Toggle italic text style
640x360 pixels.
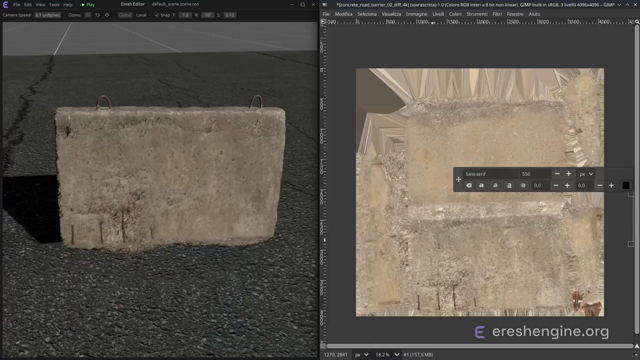coord(495,185)
